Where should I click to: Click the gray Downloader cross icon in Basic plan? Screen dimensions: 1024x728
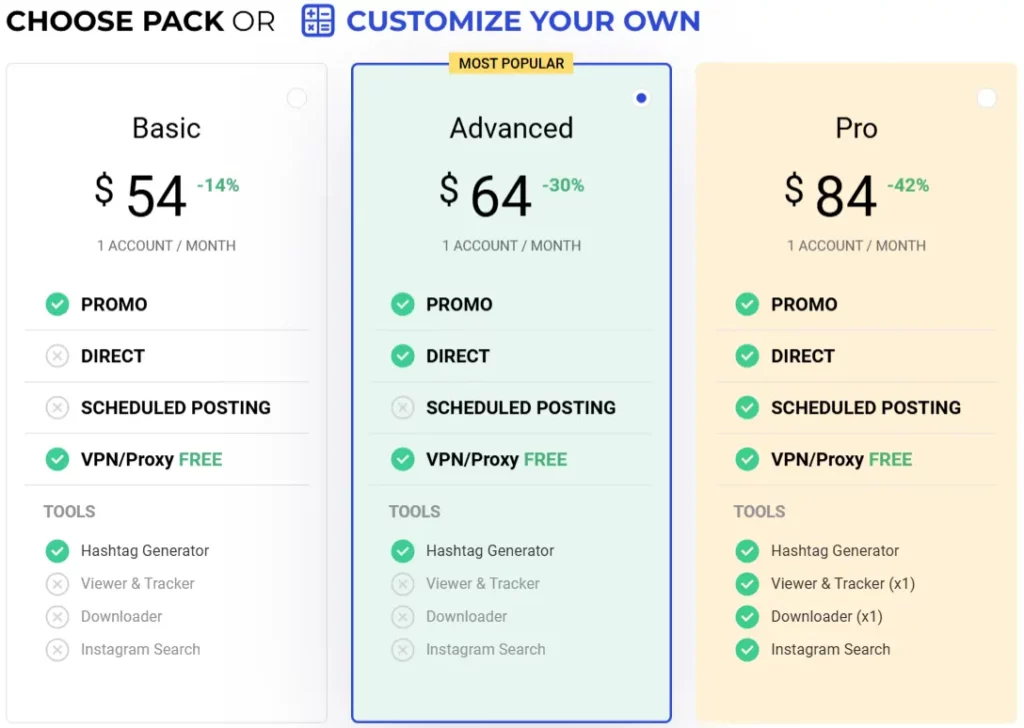tap(57, 617)
